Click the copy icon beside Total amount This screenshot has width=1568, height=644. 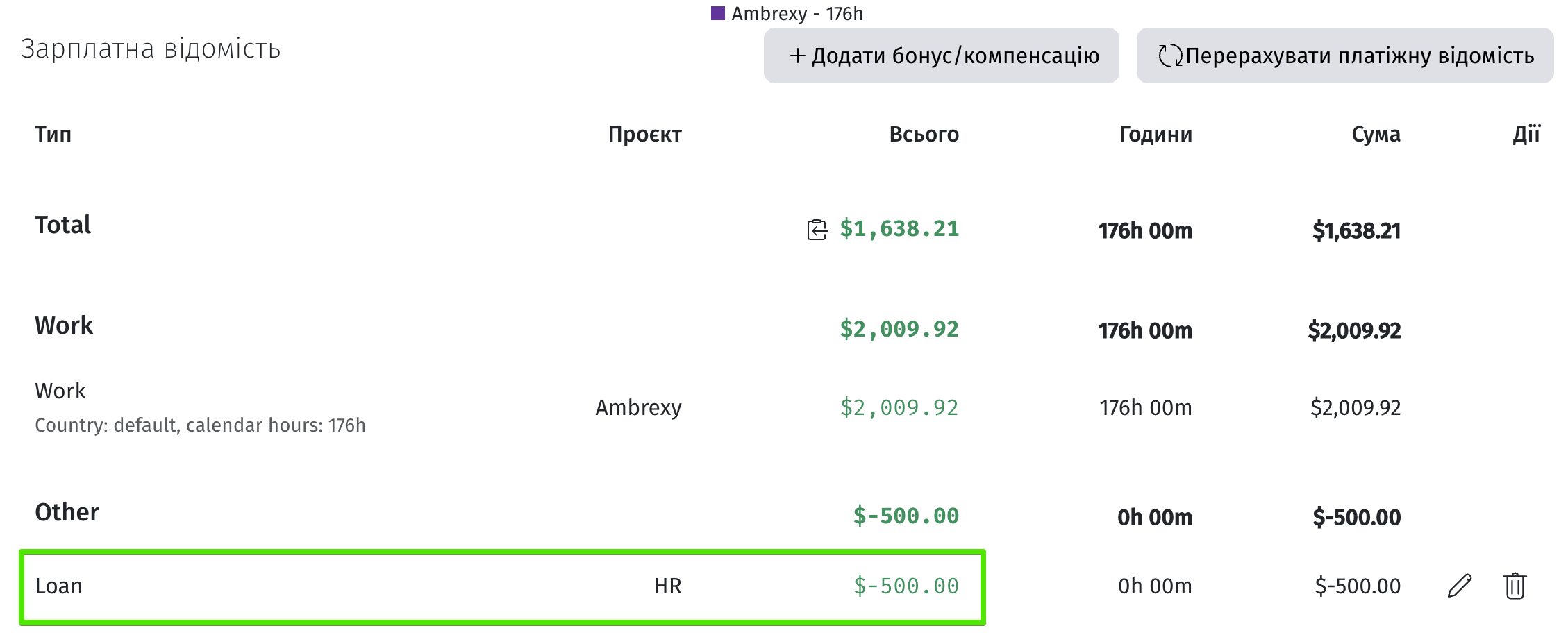coord(817,230)
